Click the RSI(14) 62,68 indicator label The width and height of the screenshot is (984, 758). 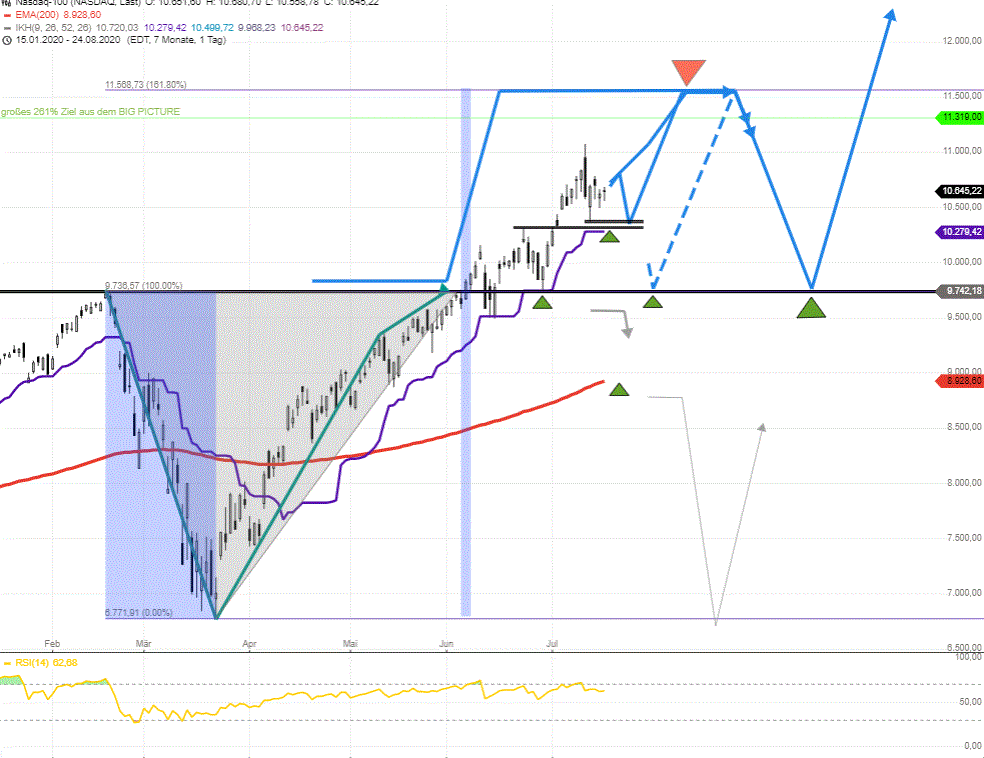point(46,663)
